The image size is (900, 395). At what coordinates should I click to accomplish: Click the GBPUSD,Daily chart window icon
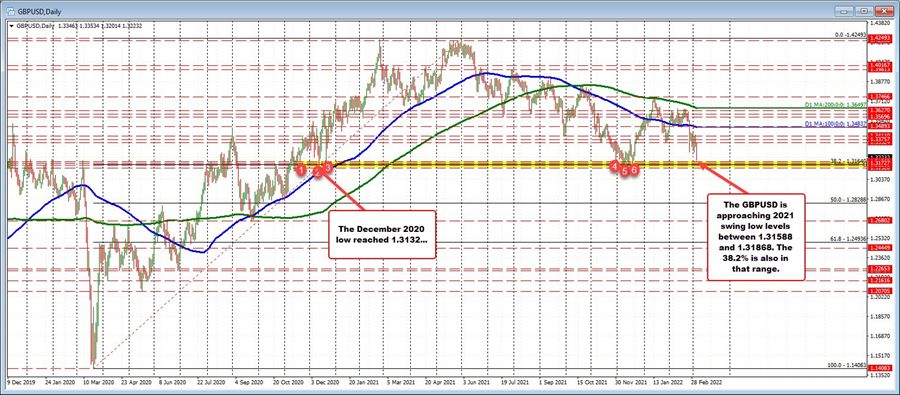(10, 11)
